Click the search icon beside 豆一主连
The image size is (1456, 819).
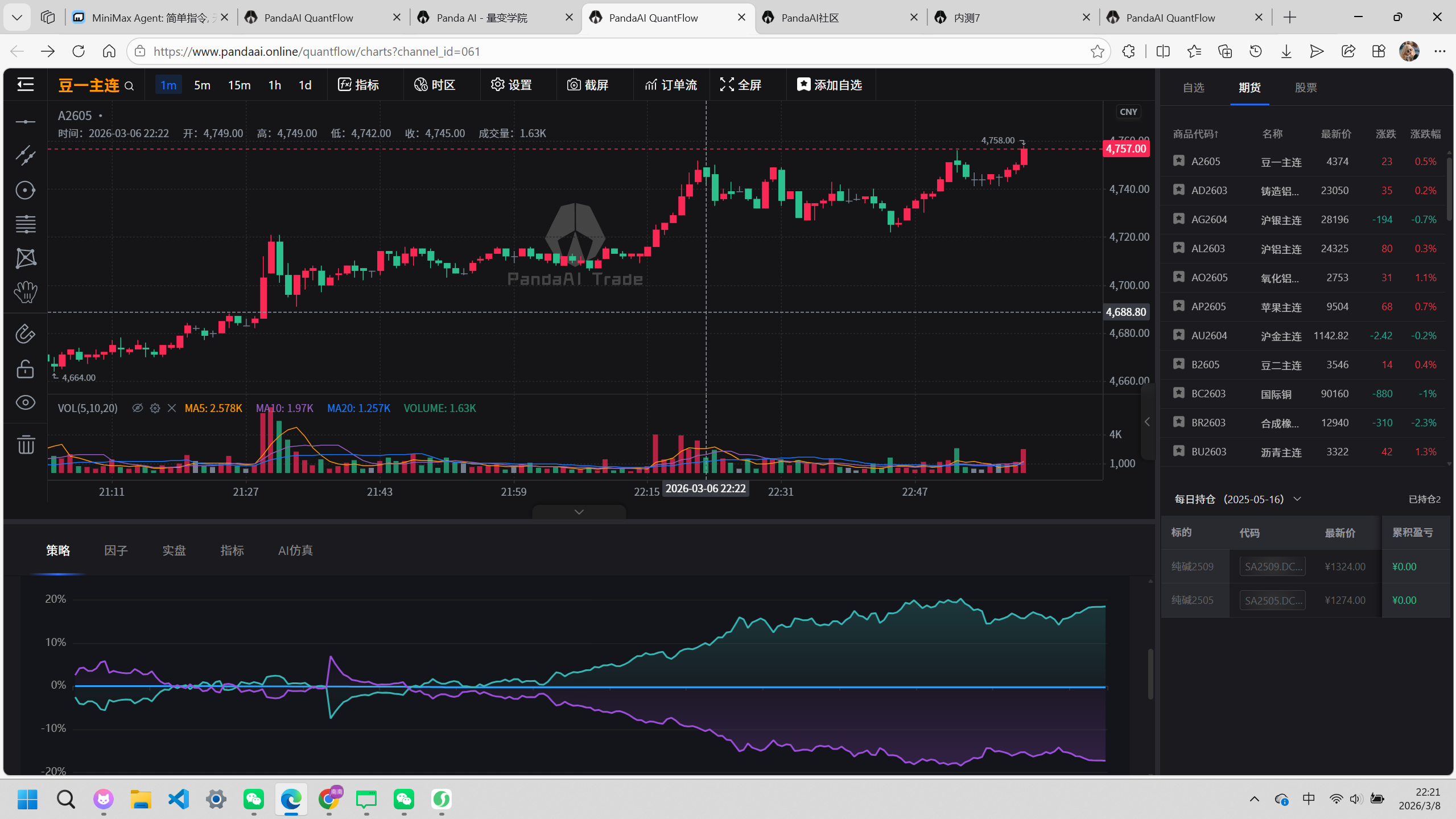(129, 86)
